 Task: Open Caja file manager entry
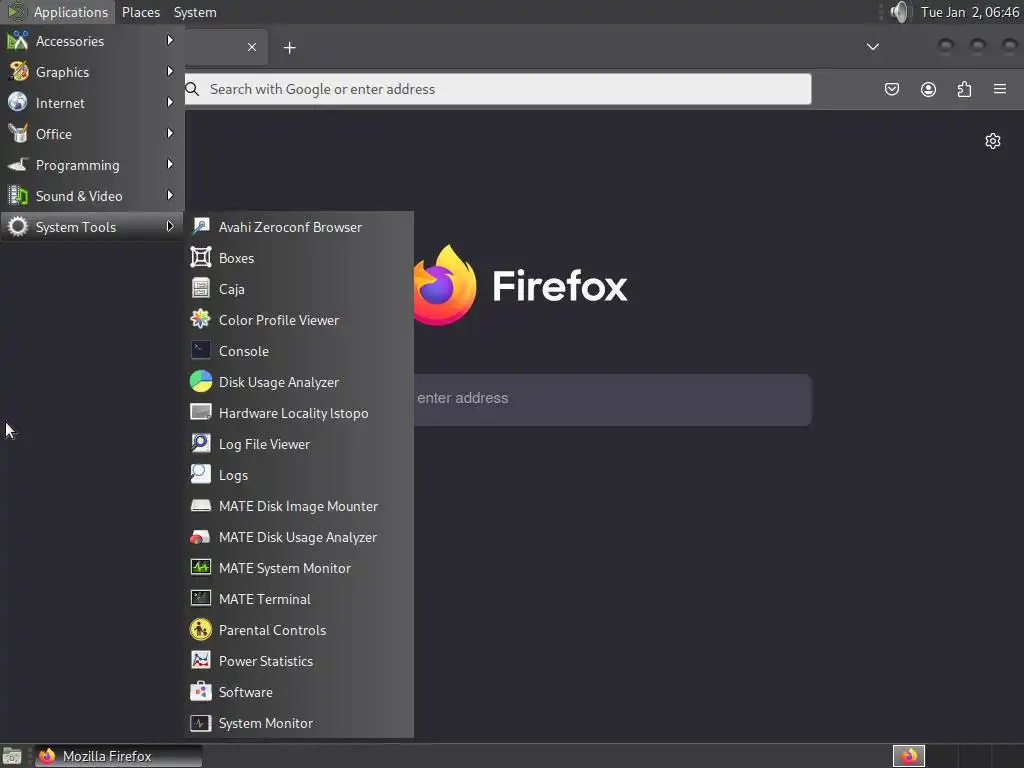[299, 289]
